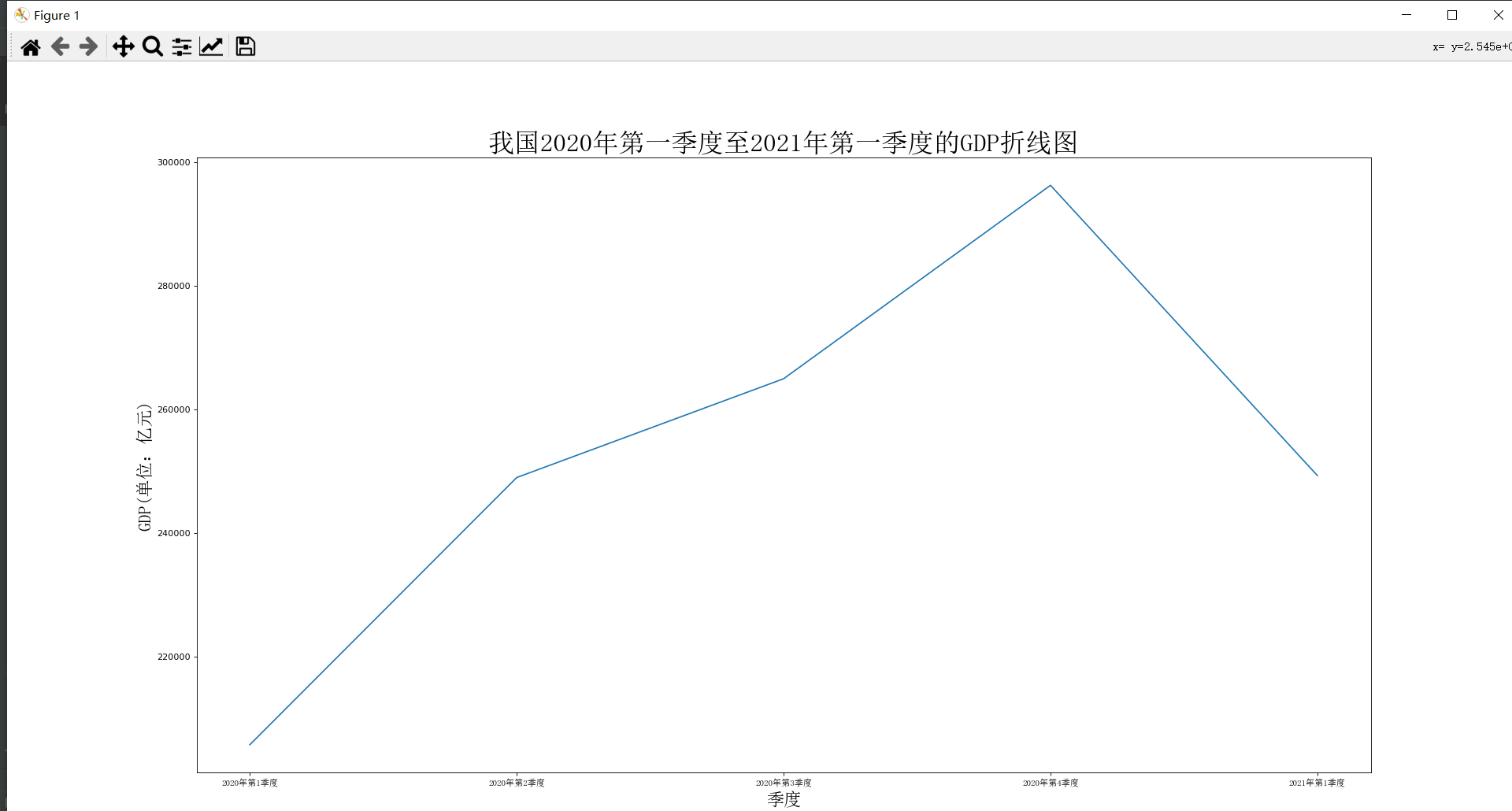This screenshot has width=1512, height=811.
Task: Click the 季度 x-axis label
Action: tap(784, 798)
